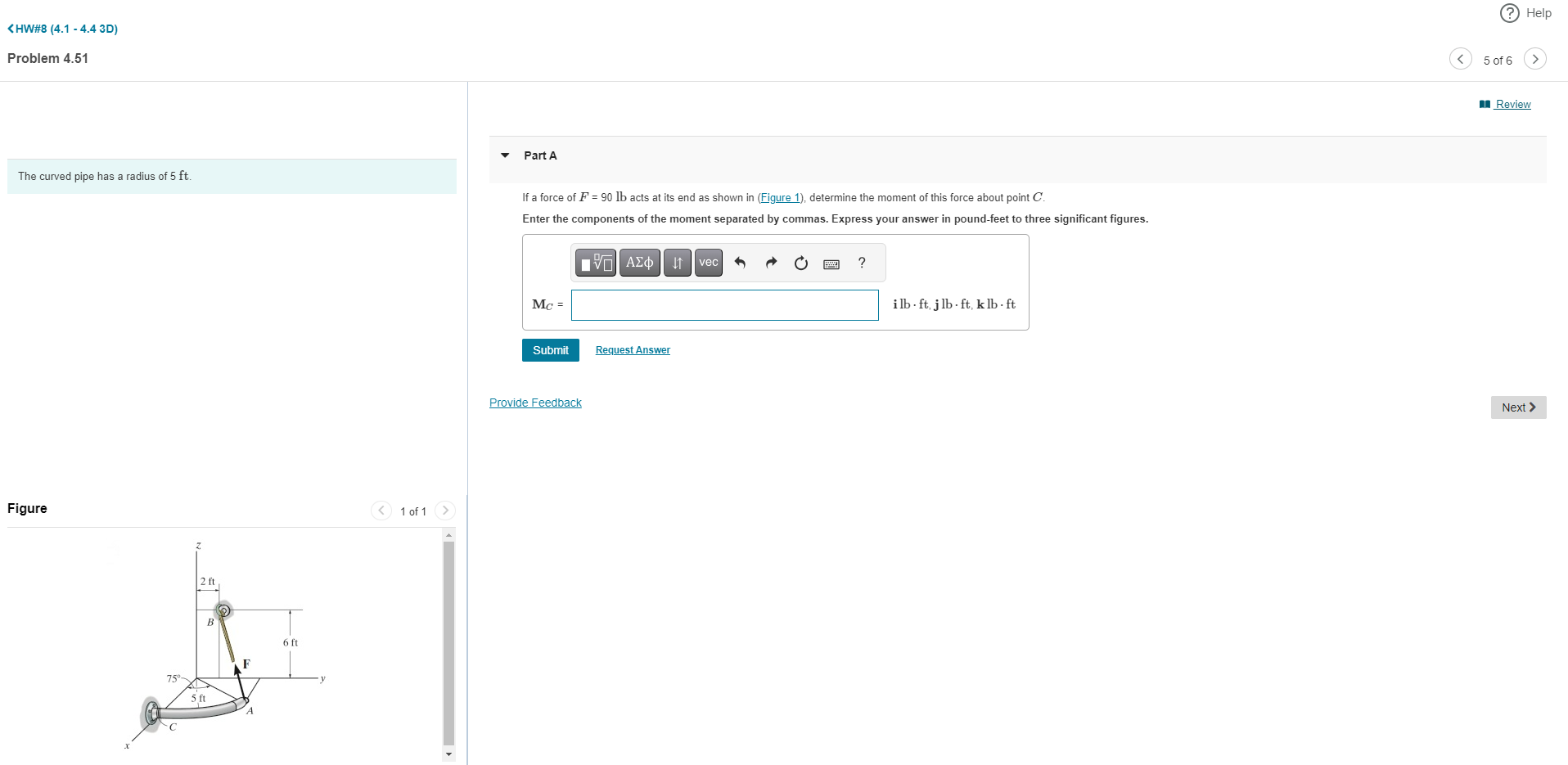Collapse the Part A section
This screenshot has width=1568, height=765.
click(x=504, y=155)
